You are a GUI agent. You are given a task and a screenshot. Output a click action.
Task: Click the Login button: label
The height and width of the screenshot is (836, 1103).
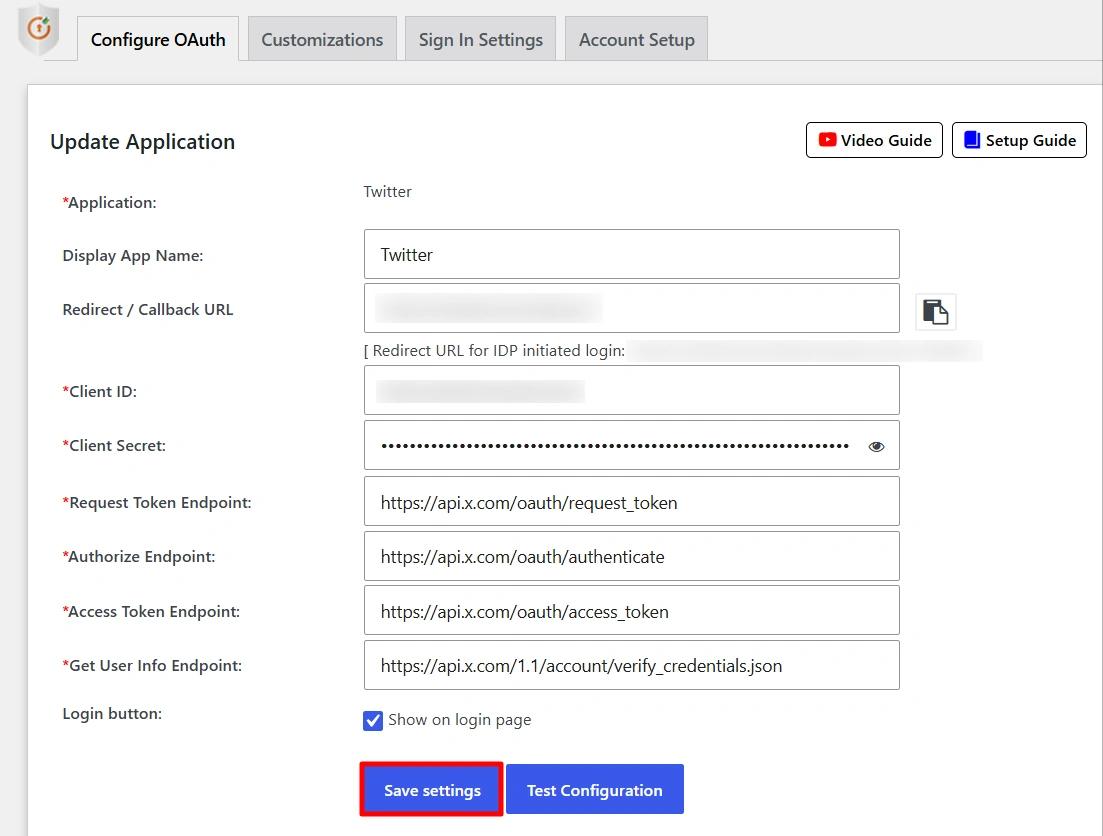point(113,714)
